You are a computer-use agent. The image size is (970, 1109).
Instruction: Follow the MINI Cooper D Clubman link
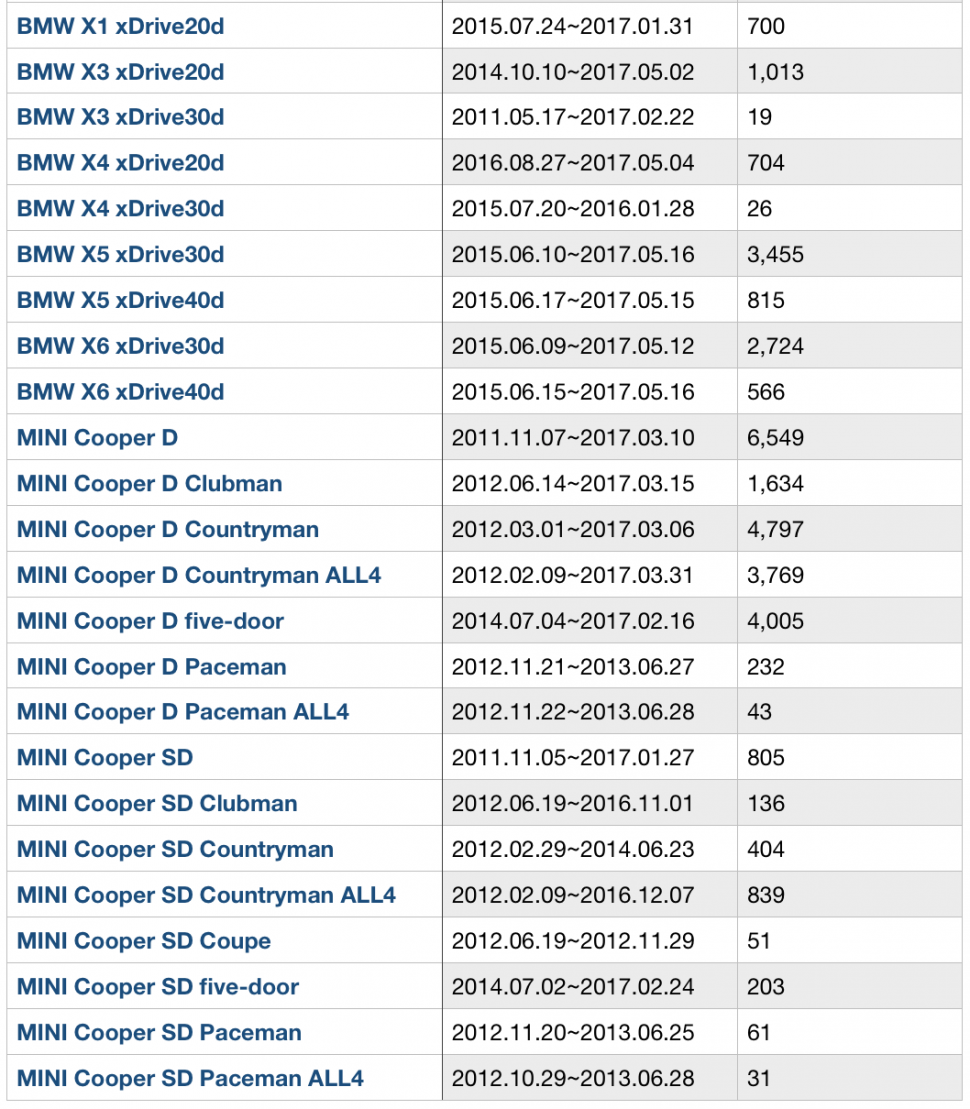tap(149, 484)
